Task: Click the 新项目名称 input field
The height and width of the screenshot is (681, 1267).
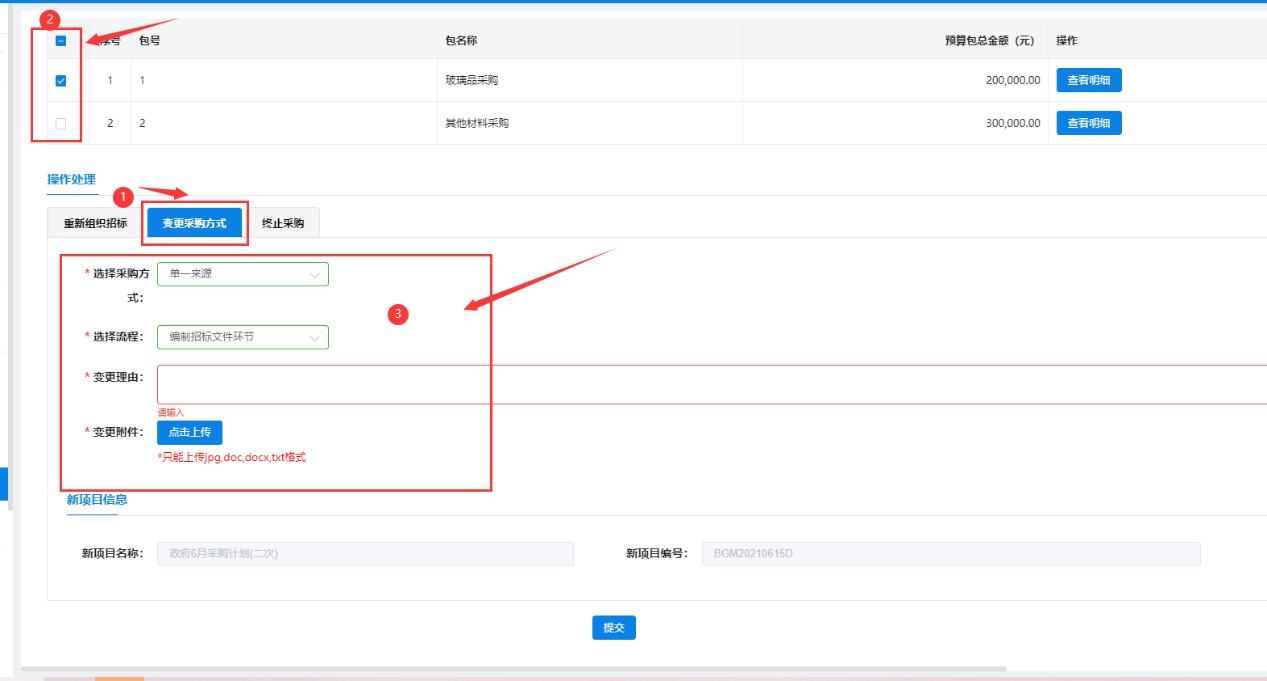Action: pos(365,554)
